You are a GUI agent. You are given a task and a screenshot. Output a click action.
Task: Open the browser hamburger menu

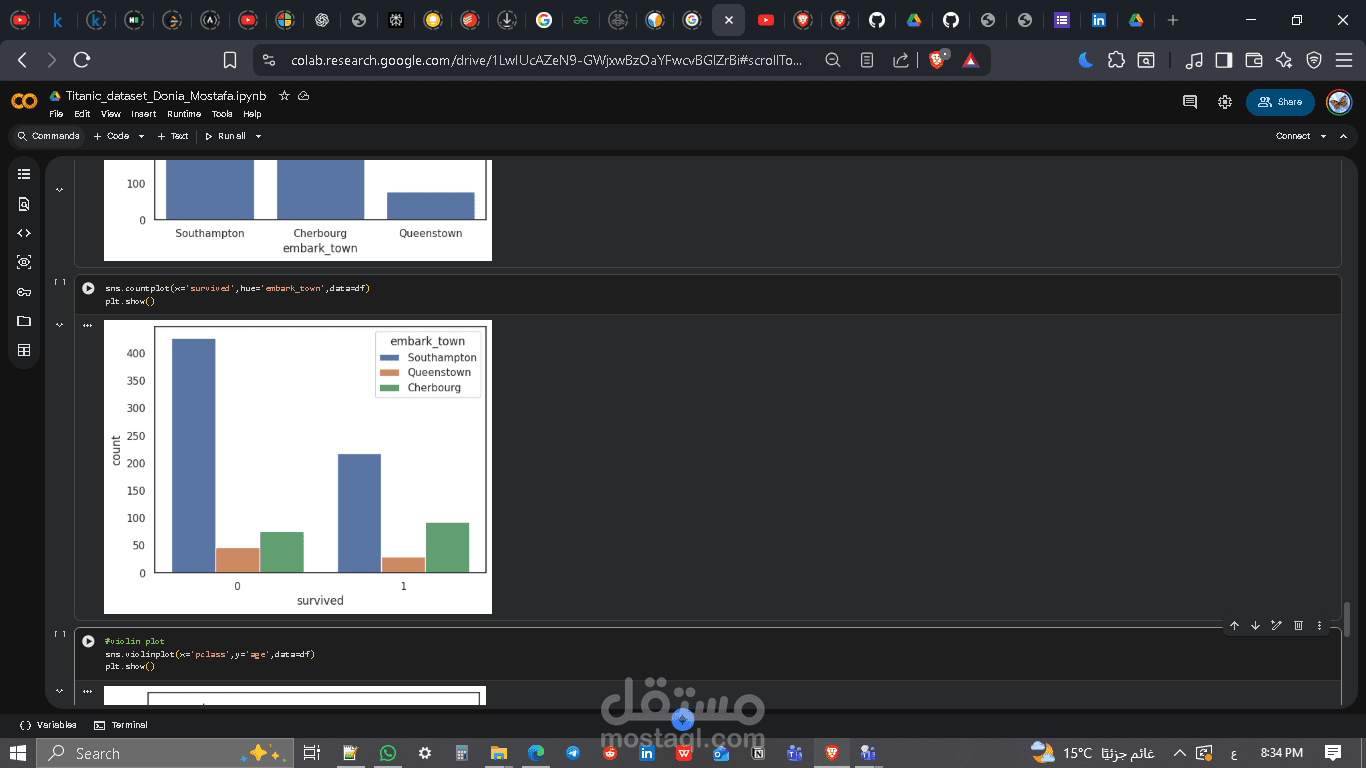1344,60
